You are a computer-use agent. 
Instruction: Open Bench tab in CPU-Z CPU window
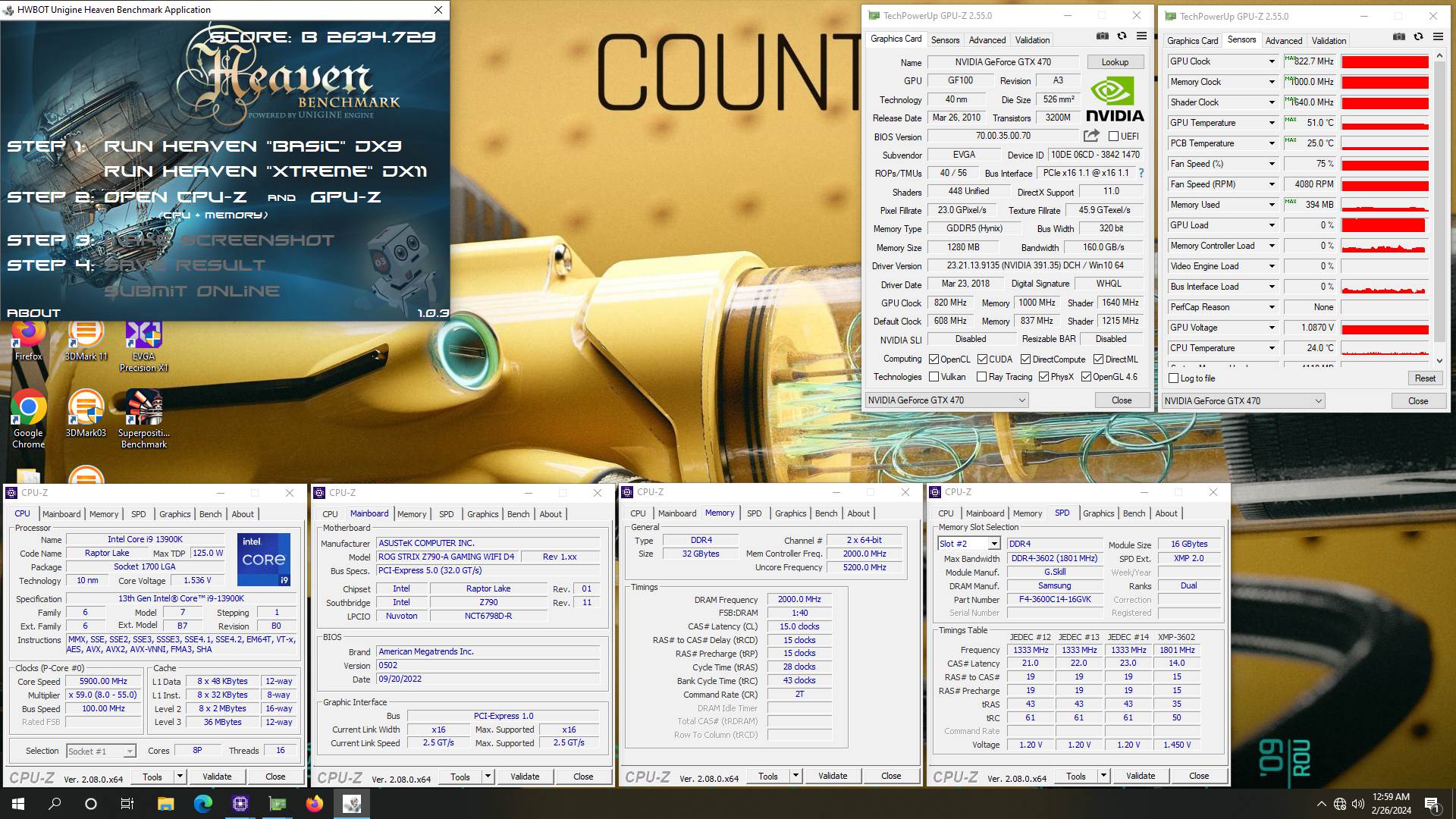coord(210,514)
